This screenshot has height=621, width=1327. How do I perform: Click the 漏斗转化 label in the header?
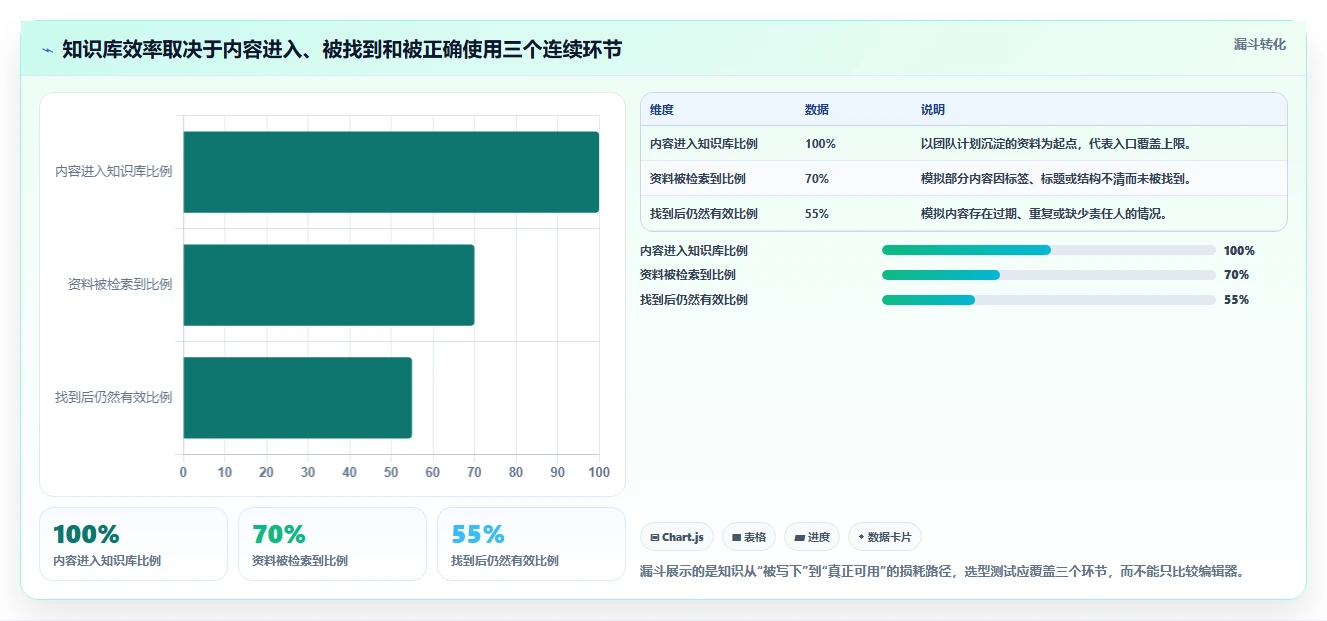point(1259,45)
